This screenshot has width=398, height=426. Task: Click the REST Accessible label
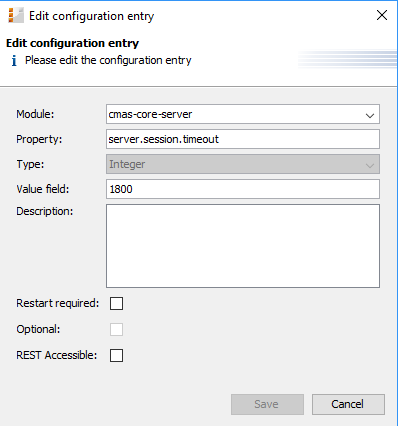[x=57, y=355]
